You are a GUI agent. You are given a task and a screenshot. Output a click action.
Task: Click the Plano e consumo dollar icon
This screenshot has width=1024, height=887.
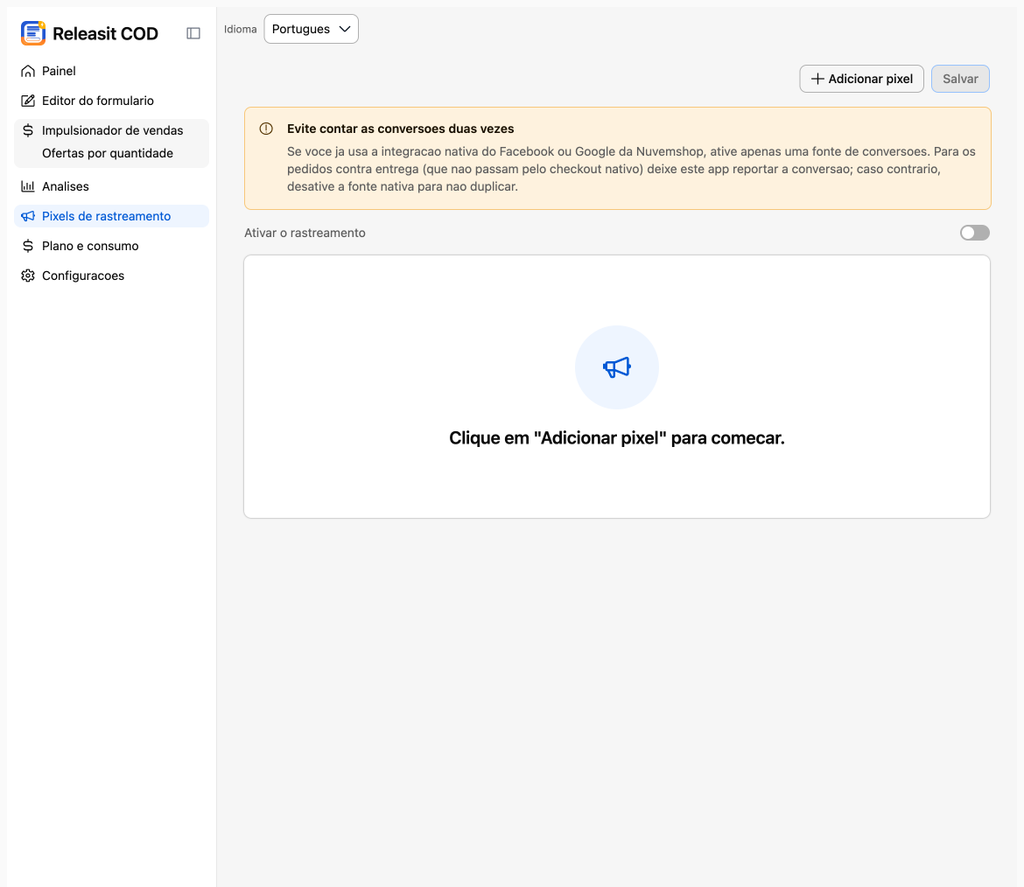(27, 246)
